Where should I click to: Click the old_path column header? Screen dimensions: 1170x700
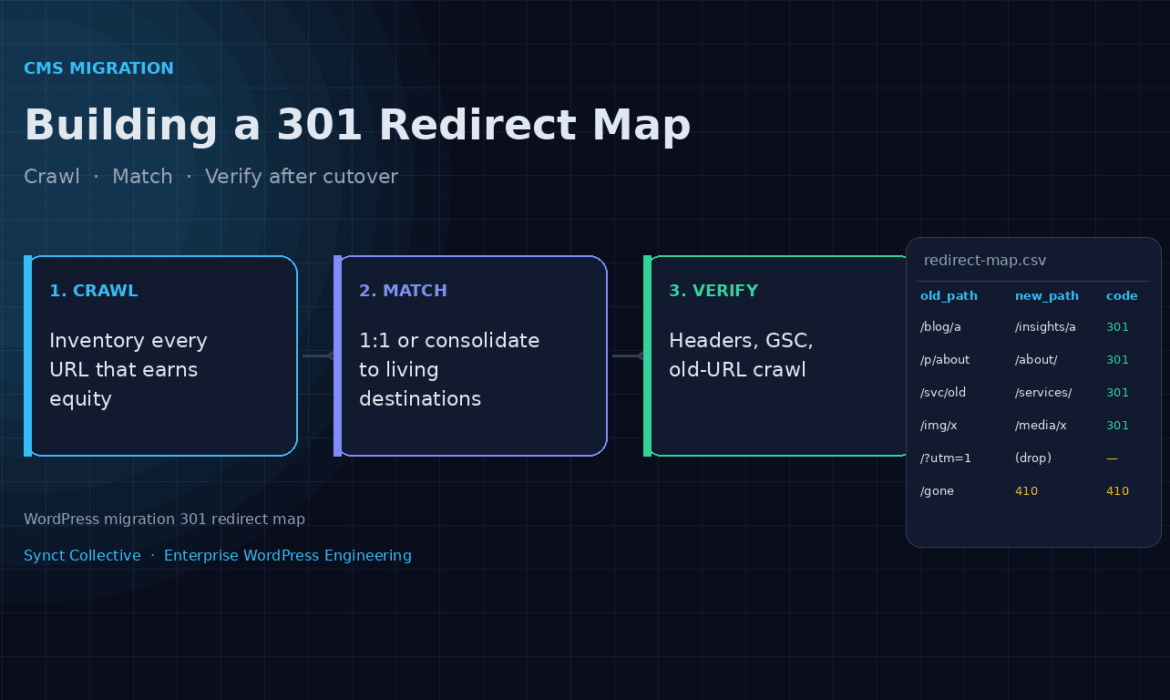click(x=948, y=296)
